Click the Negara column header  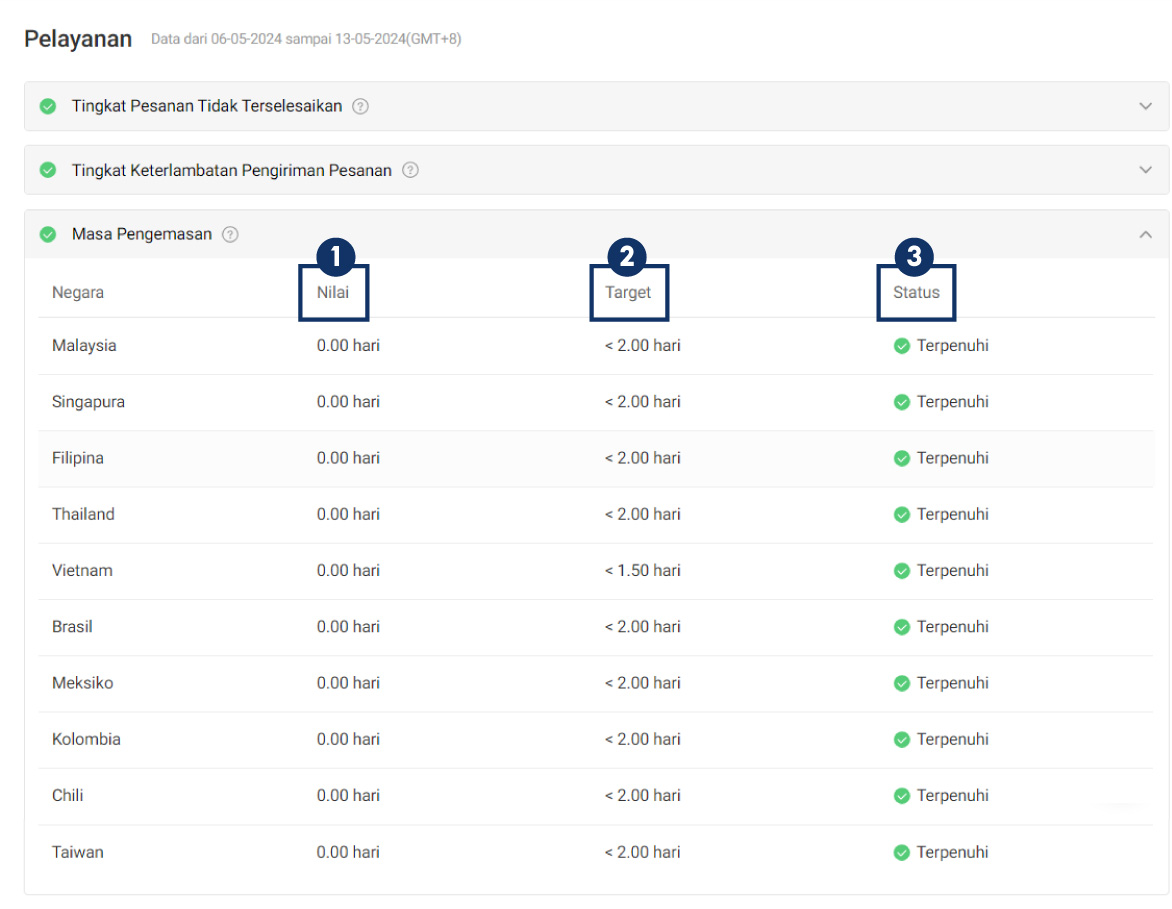(x=78, y=292)
